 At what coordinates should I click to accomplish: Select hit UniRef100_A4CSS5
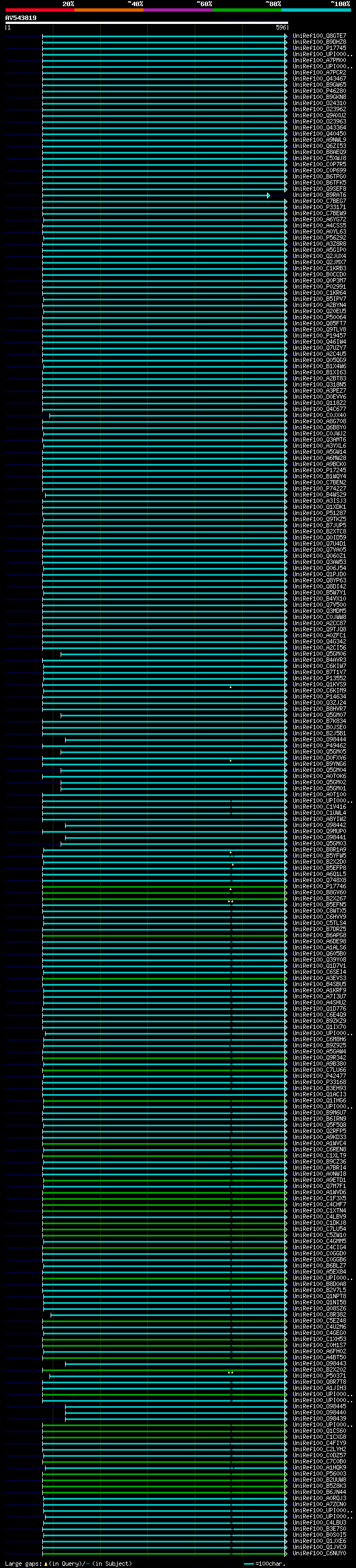click(x=319, y=225)
